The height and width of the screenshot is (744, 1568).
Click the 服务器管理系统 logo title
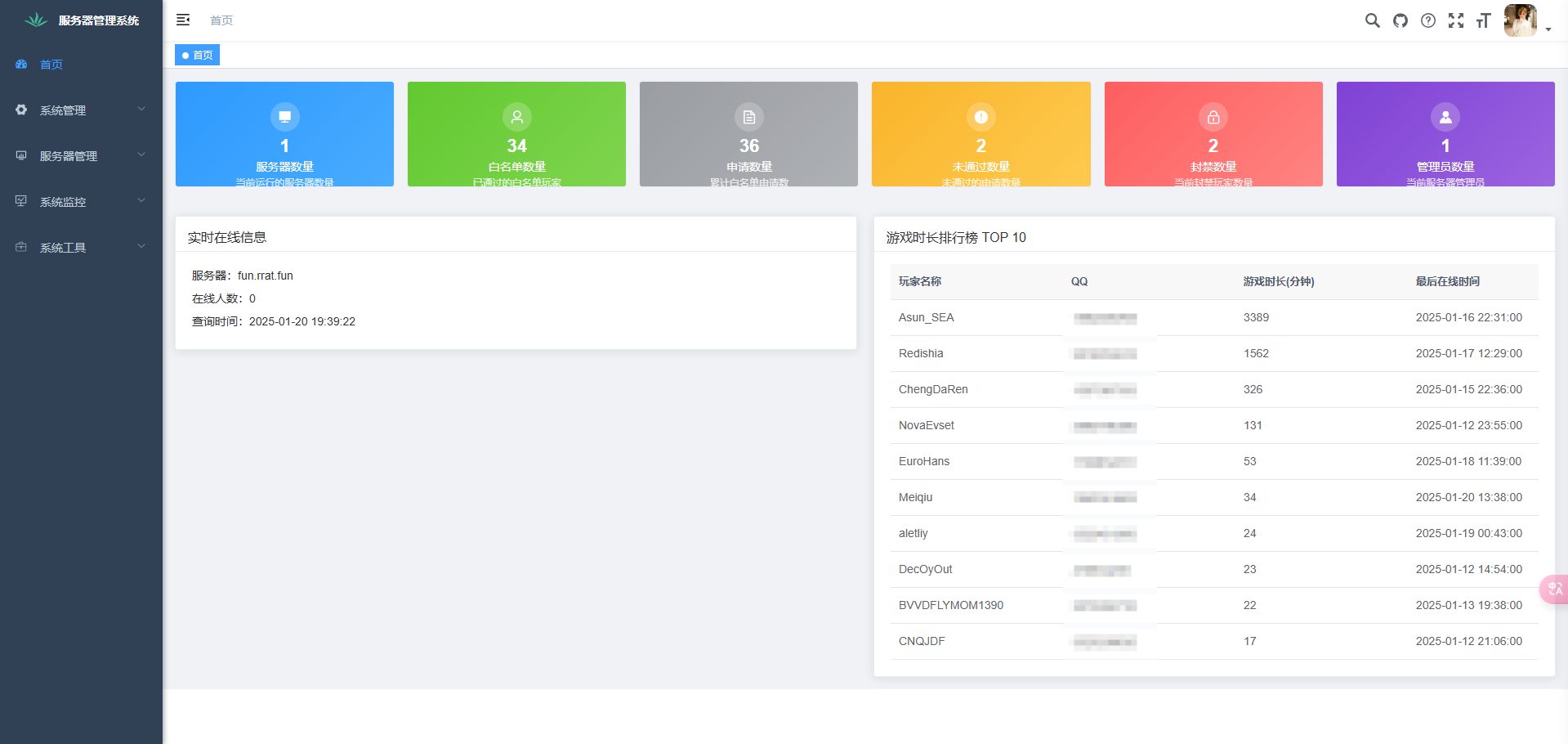(98, 20)
